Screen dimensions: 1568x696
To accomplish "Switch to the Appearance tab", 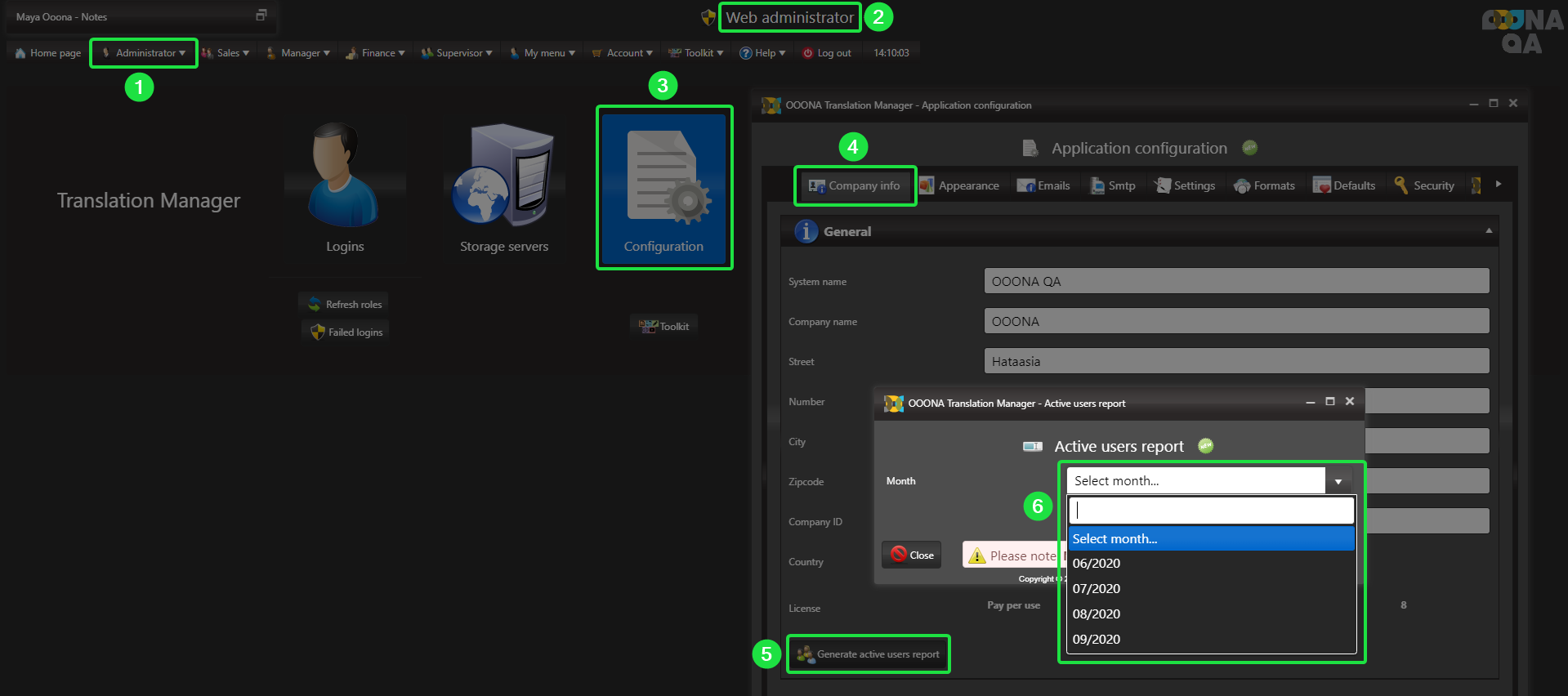I will 959,185.
